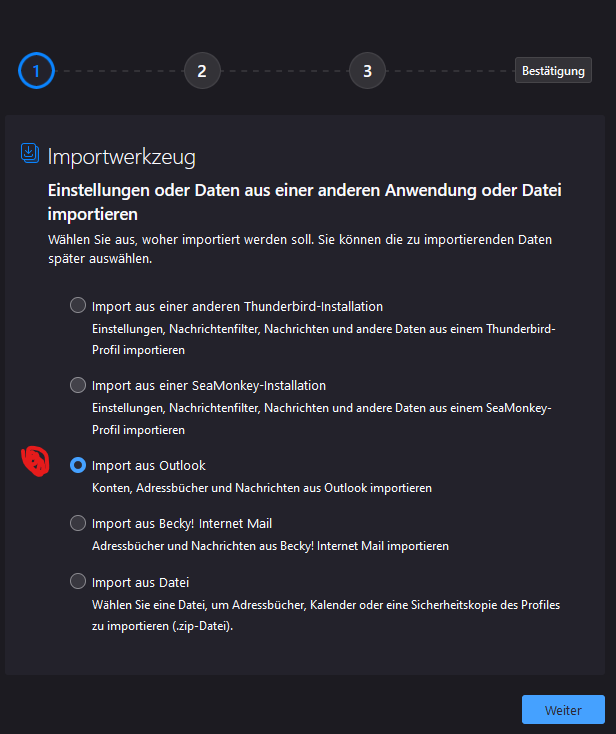Image resolution: width=616 pixels, height=734 pixels.
Task: Click the red scribble annotation mark
Action: pos(35,462)
